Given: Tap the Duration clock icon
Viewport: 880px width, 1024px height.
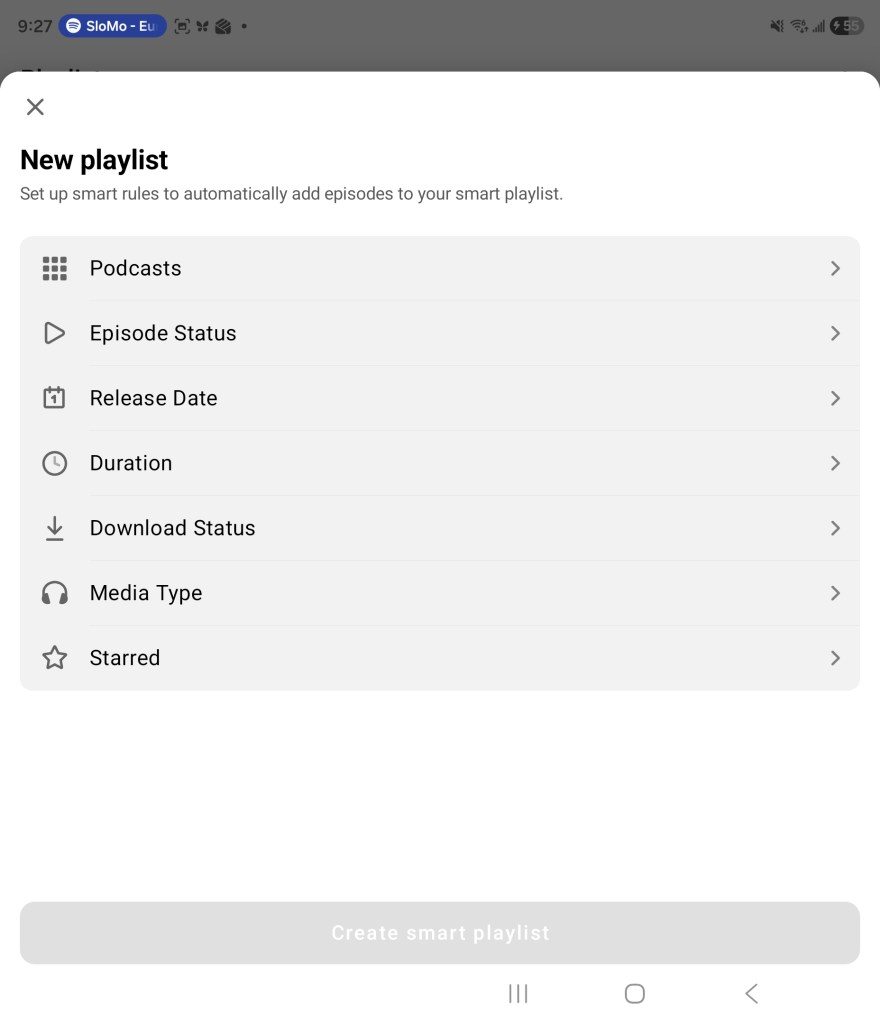Looking at the screenshot, I should [x=54, y=463].
